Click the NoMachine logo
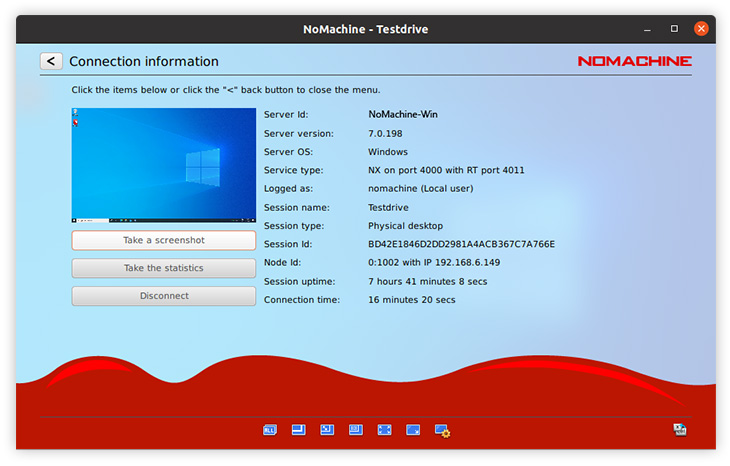The height and width of the screenshot is (466, 730). click(634, 61)
